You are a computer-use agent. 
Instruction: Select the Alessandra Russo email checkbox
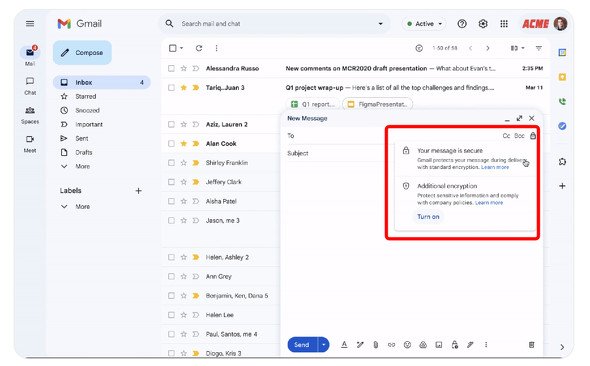(171, 68)
